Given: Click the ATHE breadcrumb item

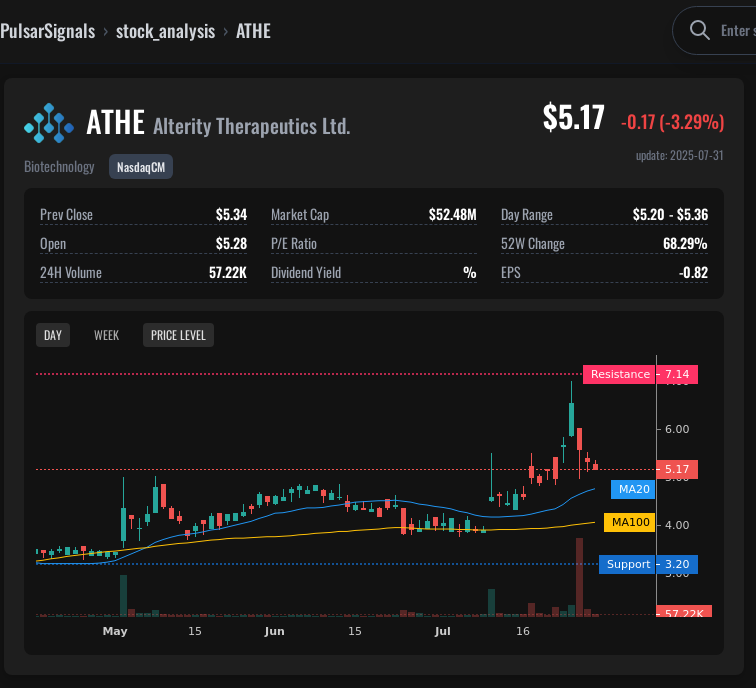Looking at the screenshot, I should 253,31.
